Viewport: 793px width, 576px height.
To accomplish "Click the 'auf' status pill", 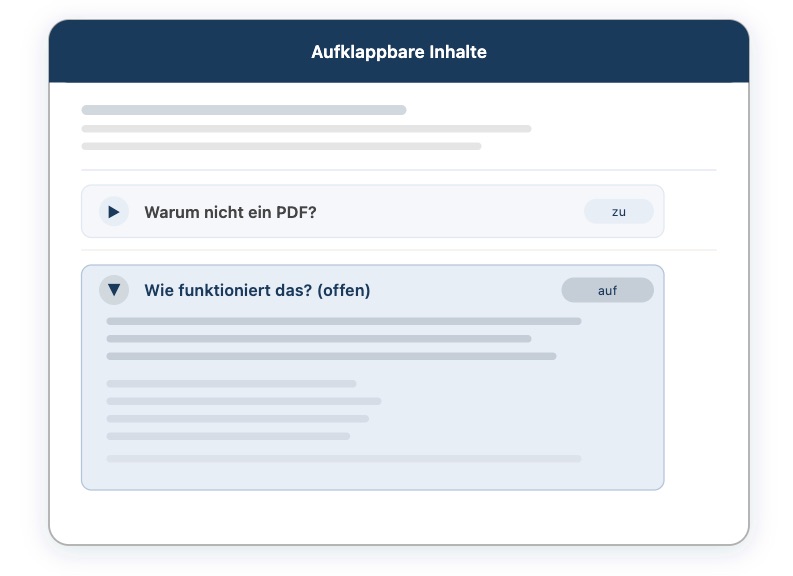I will pyautogui.click(x=607, y=290).
